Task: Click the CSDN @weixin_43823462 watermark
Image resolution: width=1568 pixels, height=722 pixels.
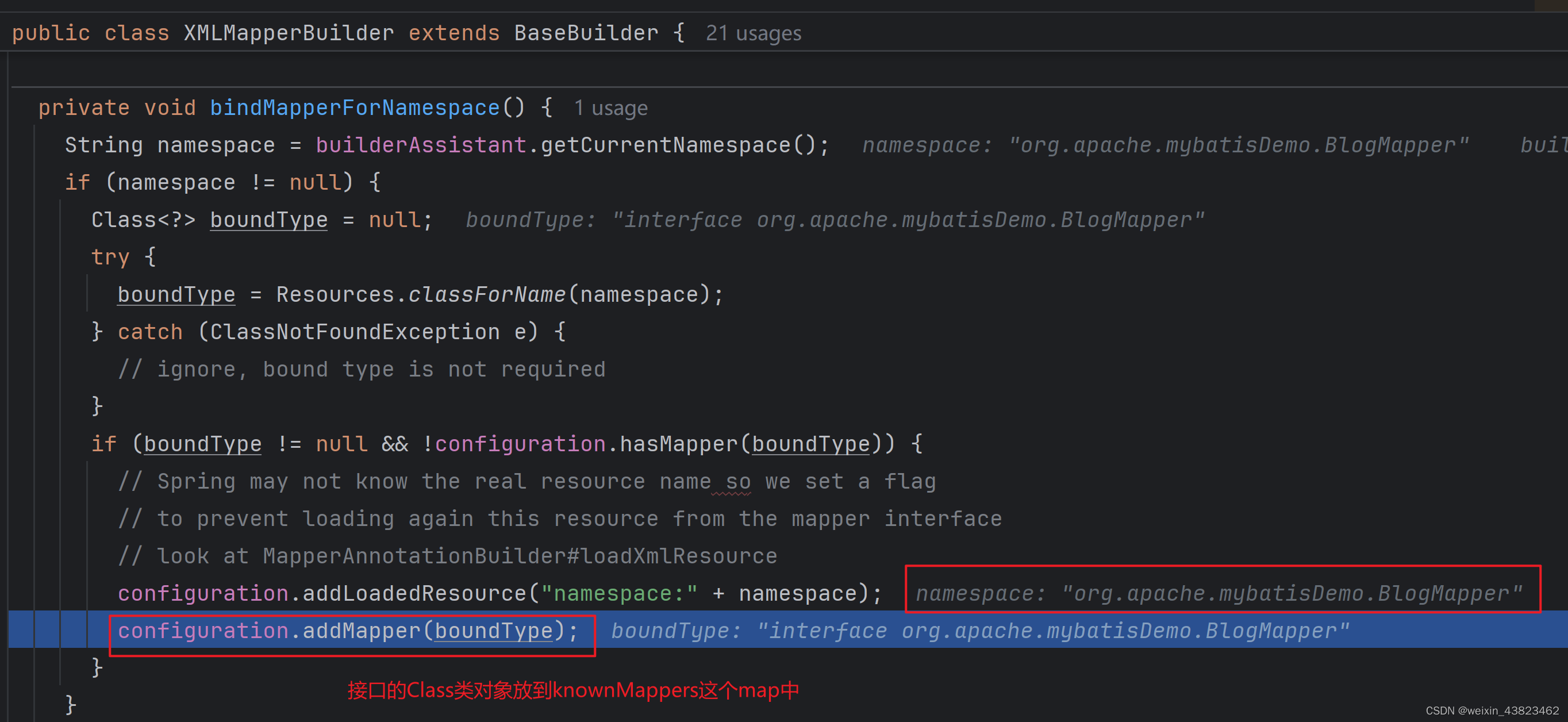Action: 1492,711
